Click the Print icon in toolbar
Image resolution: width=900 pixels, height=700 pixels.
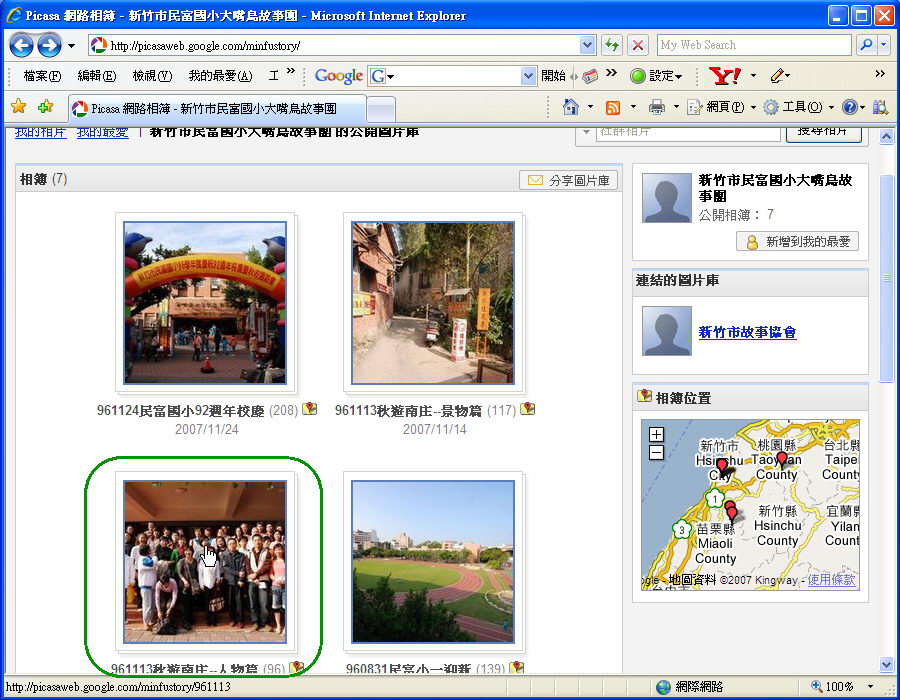656,107
